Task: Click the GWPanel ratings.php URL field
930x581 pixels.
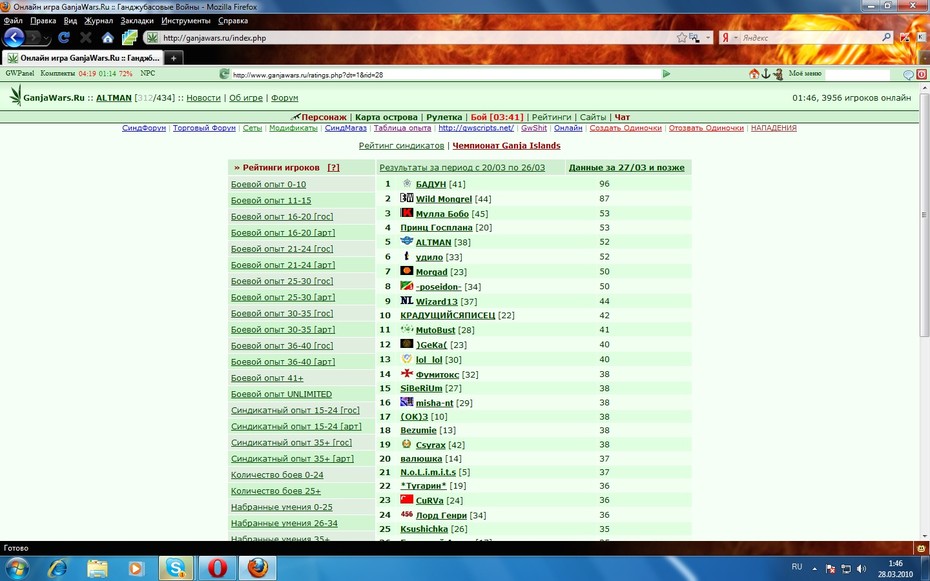Action: click(x=445, y=75)
